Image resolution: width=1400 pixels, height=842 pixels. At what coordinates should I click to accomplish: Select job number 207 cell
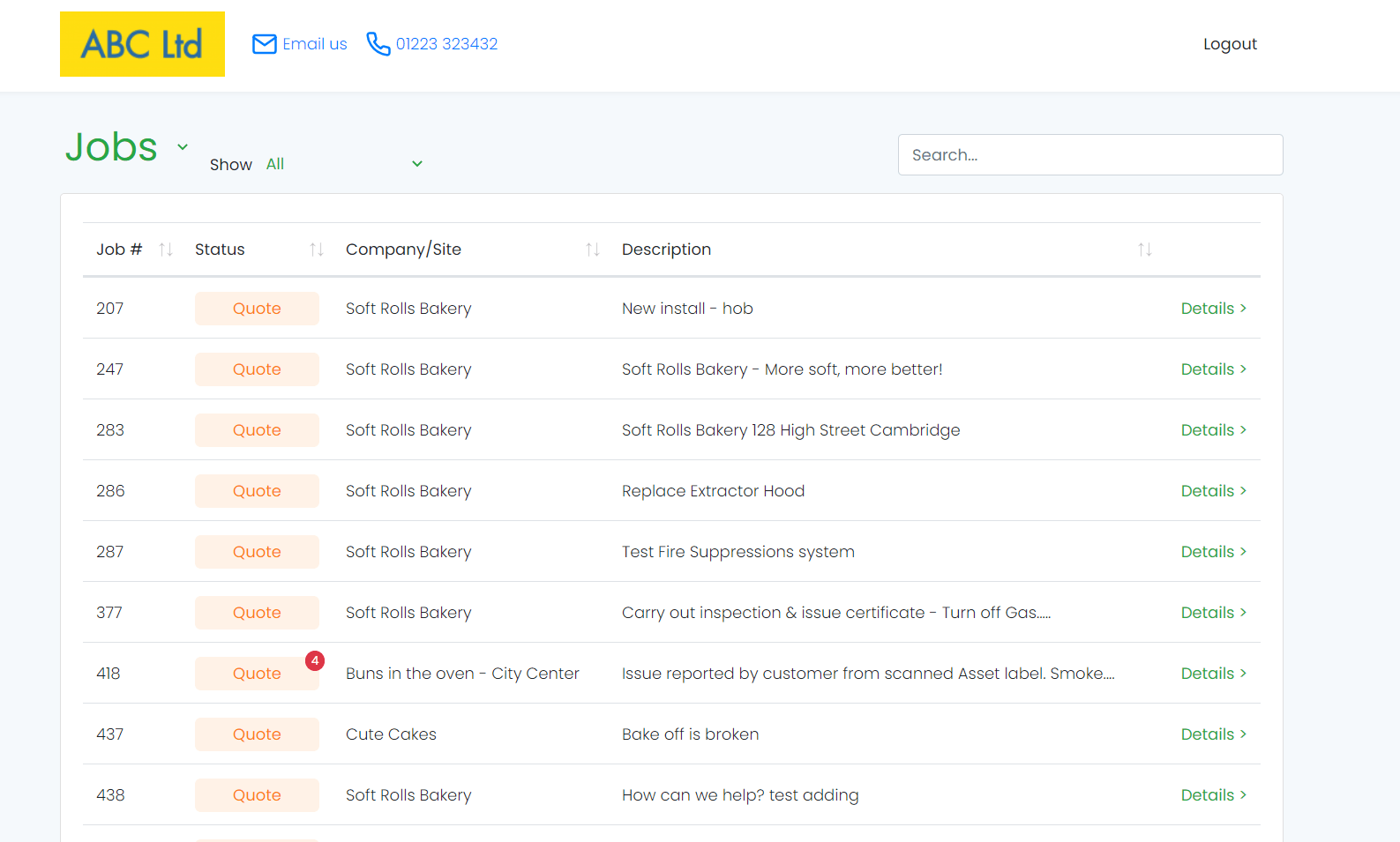[x=110, y=309]
